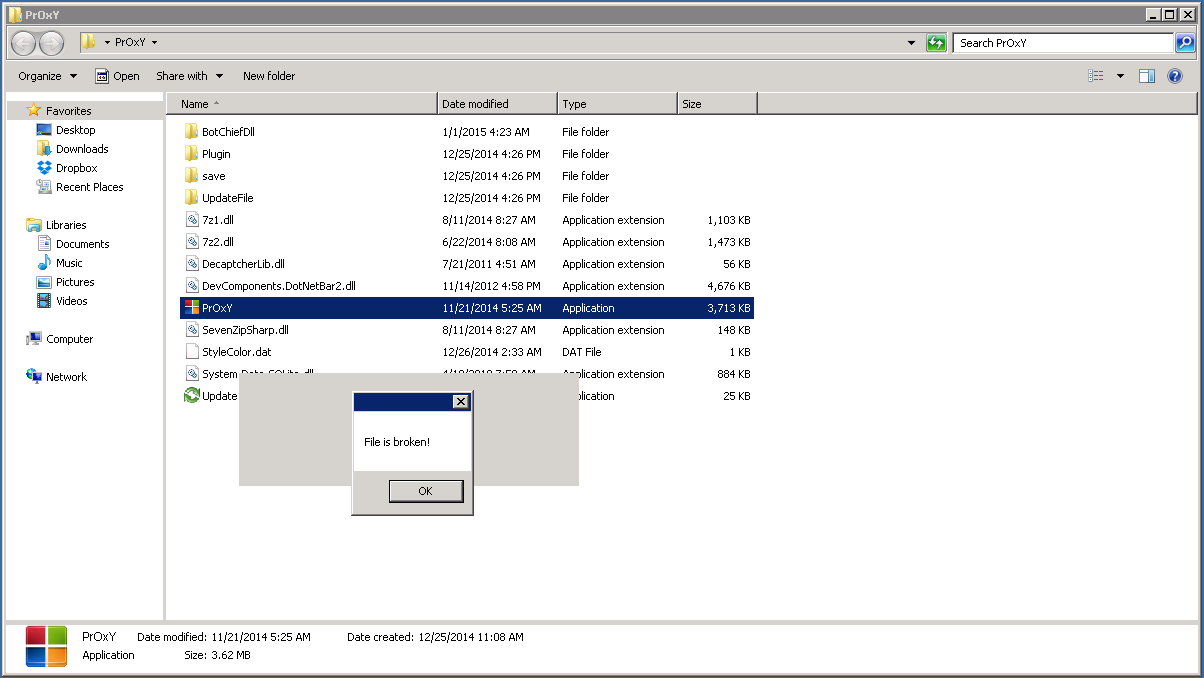Click the search magnifier icon

1184,43
